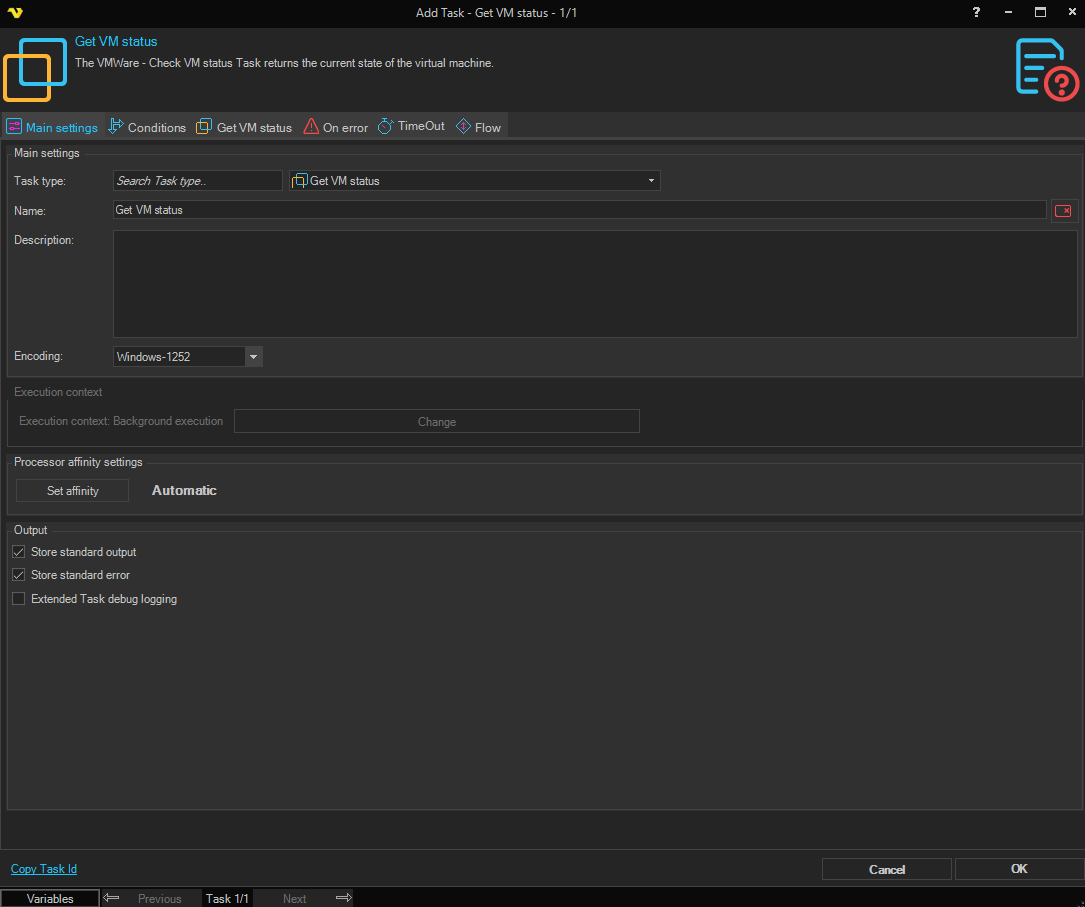Viewport: 1085px width, 907px height.
Task: Click the help document icon at top right
Action: [x=1047, y=68]
